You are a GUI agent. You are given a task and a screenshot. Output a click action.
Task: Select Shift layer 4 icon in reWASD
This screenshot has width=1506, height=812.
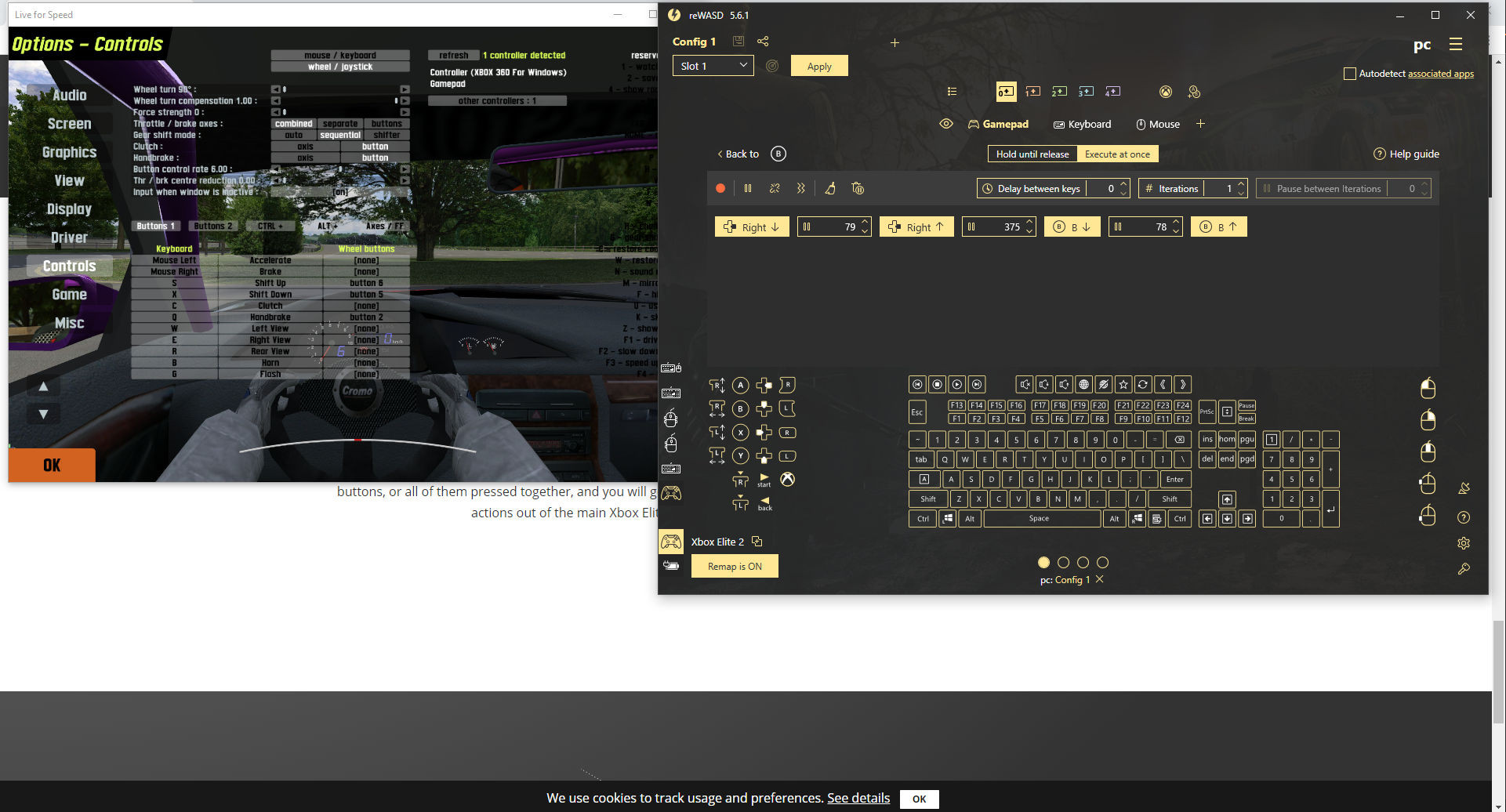pyautogui.click(x=1112, y=92)
